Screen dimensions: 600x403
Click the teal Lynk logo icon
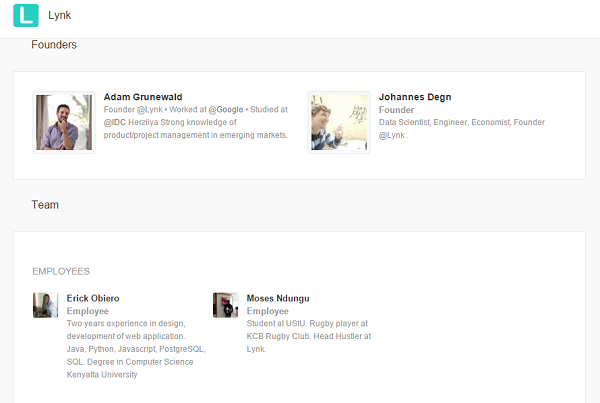26,16
